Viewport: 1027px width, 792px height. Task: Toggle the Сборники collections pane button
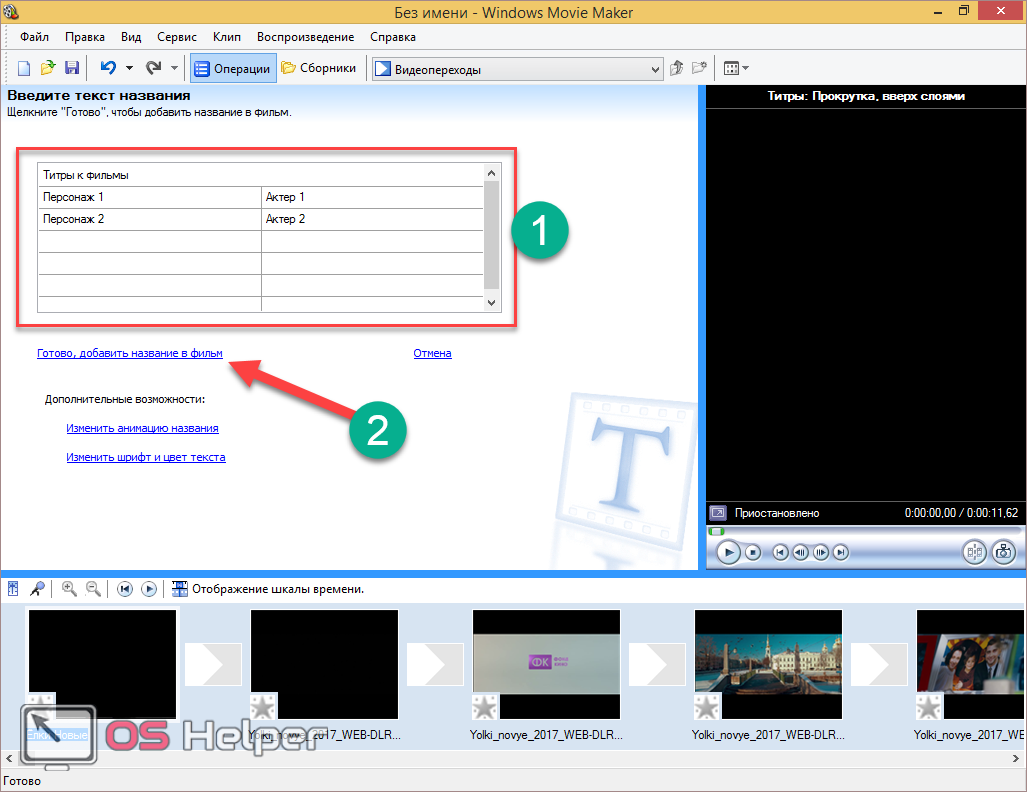pos(319,69)
